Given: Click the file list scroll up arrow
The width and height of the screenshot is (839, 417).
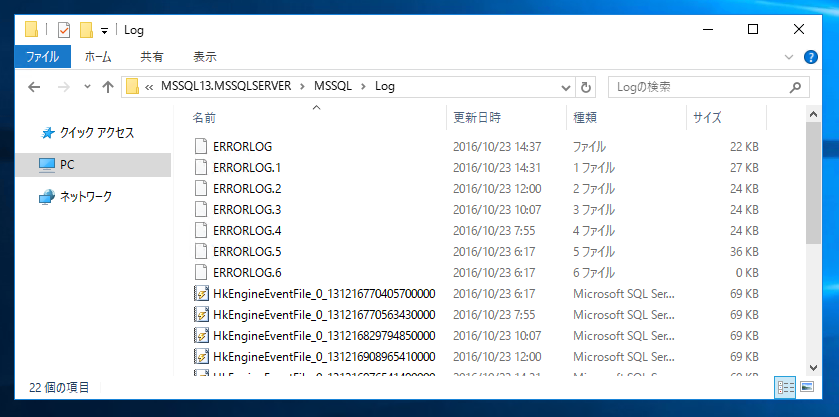Looking at the screenshot, I should pyautogui.click(x=813, y=113).
